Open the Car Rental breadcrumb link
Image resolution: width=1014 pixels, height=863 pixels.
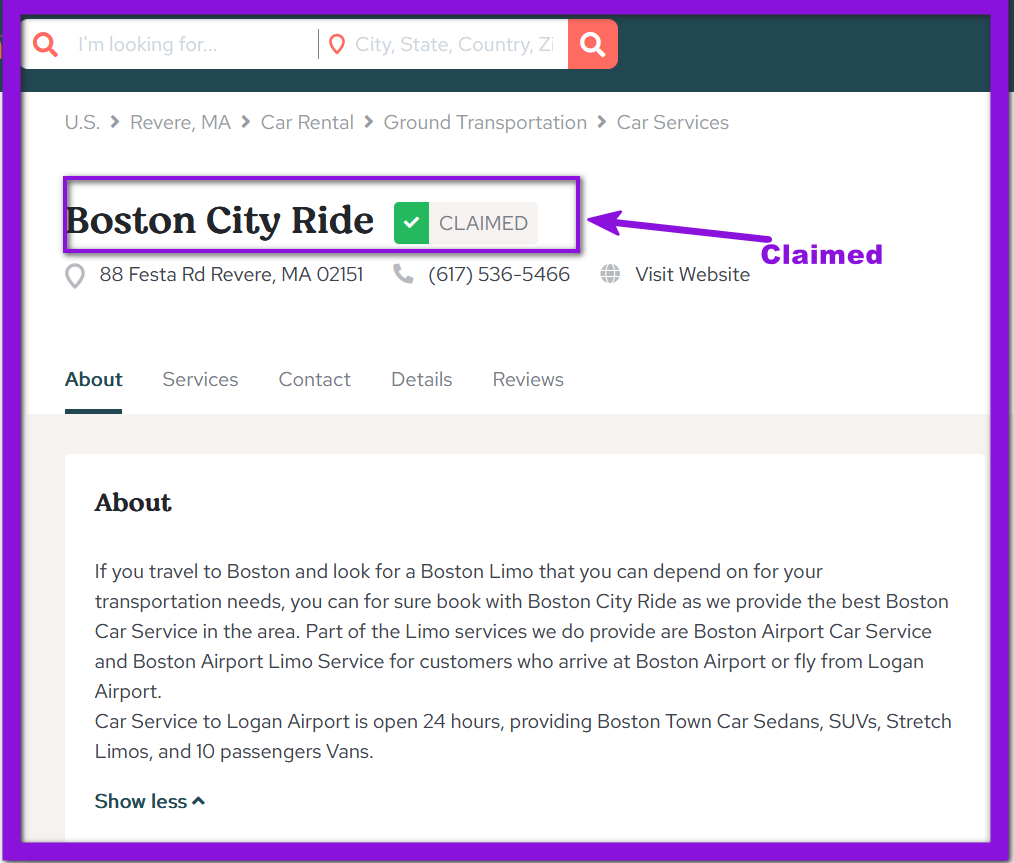[x=307, y=122]
